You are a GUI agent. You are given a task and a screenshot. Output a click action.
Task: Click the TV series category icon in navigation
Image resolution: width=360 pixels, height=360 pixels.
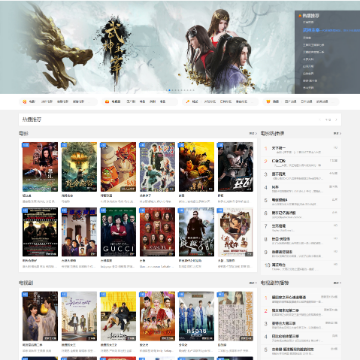click(107, 102)
